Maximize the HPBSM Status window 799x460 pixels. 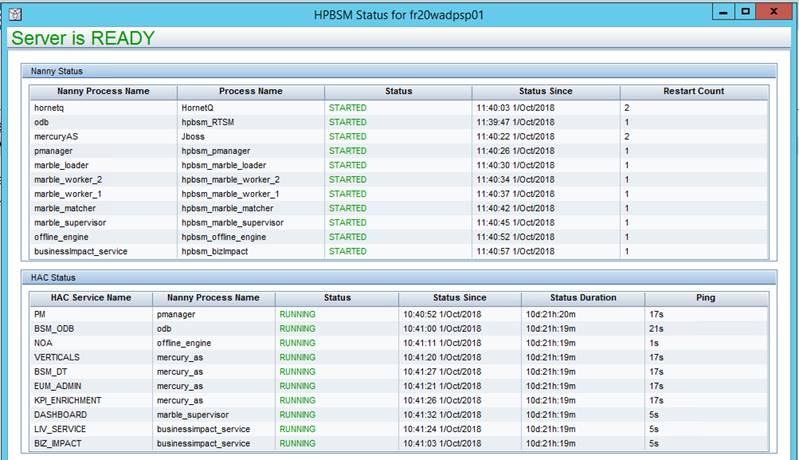tap(745, 12)
